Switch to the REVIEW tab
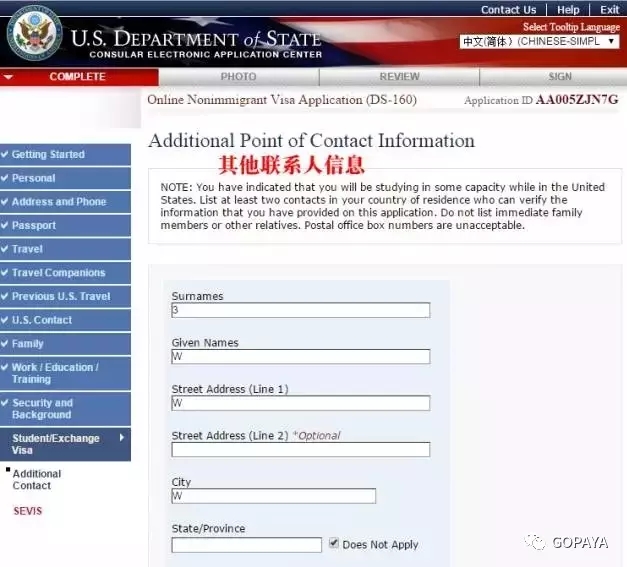The height and width of the screenshot is (567, 627). coord(399,77)
